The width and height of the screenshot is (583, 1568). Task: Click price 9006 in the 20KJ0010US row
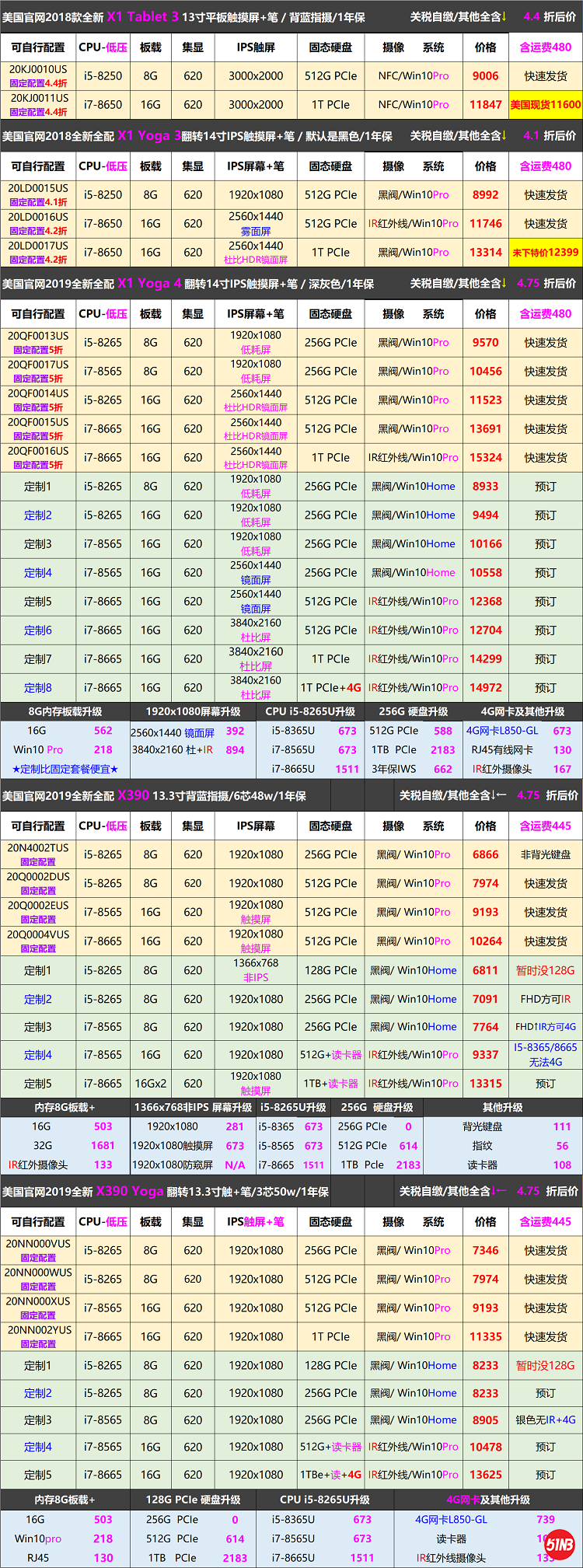486,76
